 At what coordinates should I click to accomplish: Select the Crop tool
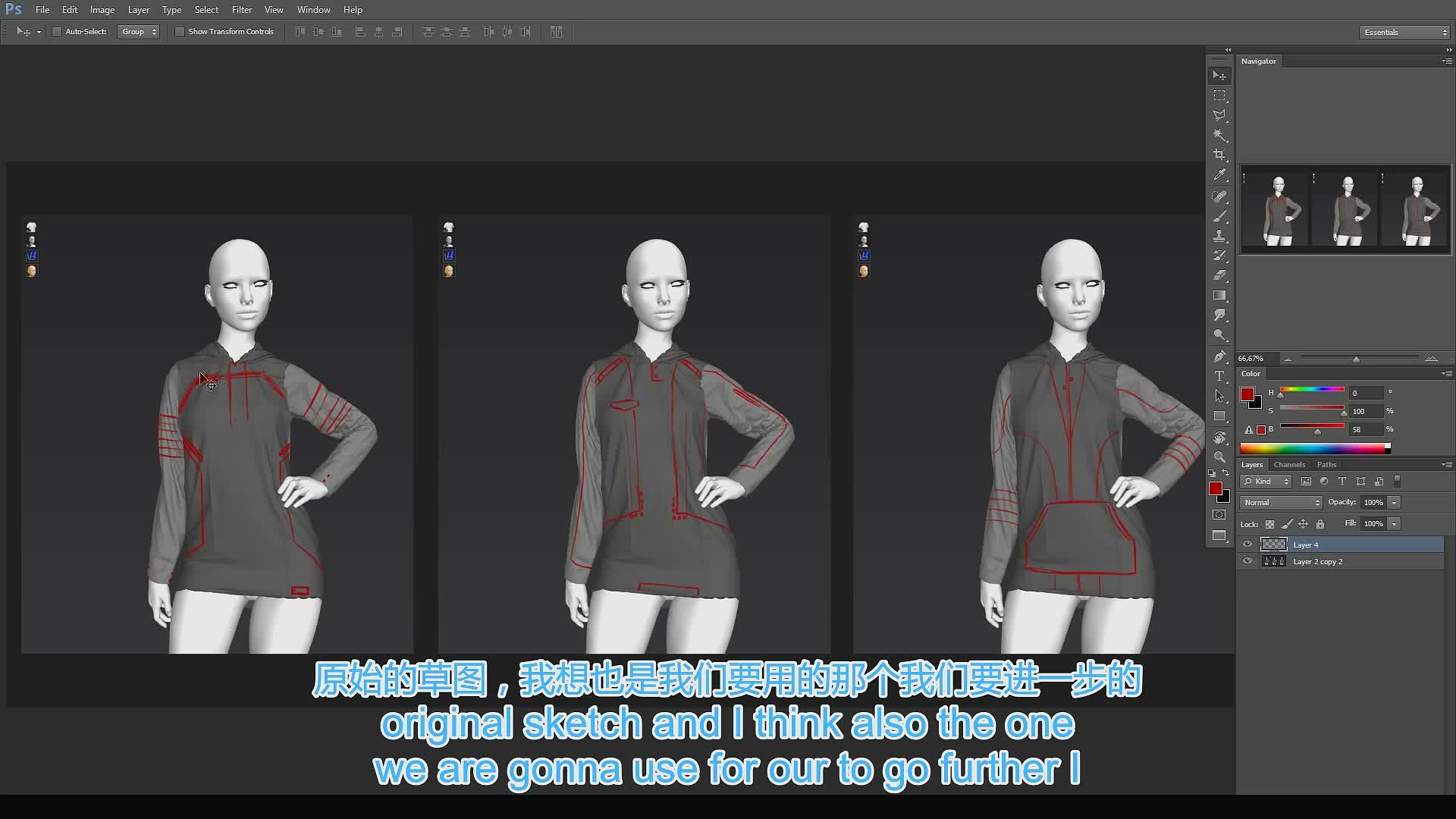click(1219, 155)
